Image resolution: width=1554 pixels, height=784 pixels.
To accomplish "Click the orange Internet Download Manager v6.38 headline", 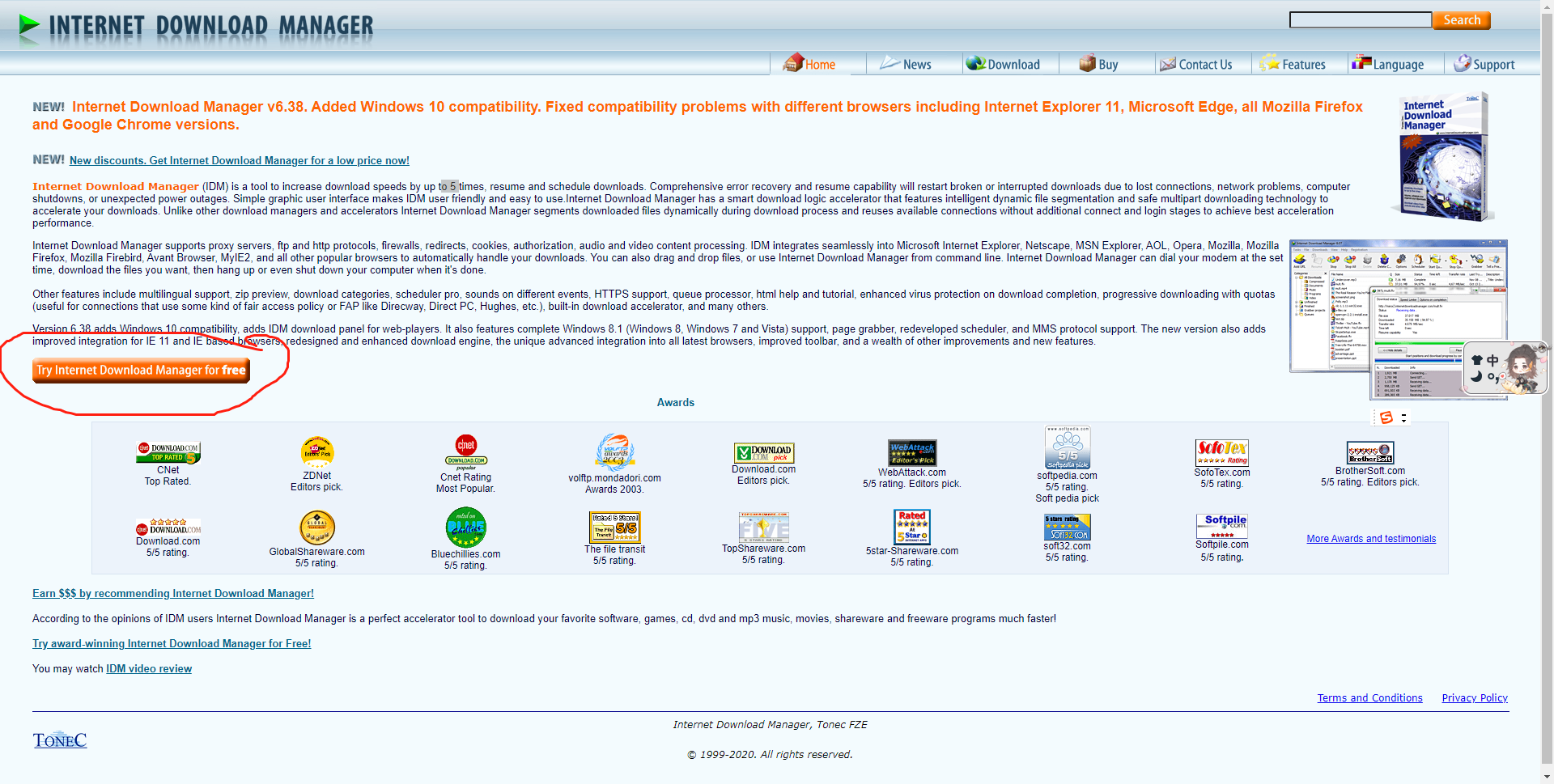I will (698, 116).
